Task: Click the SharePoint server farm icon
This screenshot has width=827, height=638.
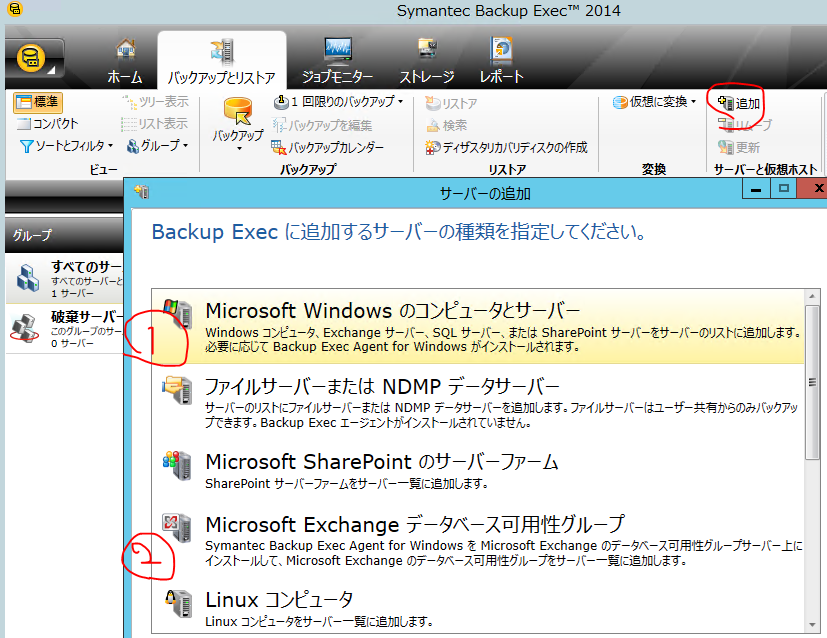Action: (x=177, y=466)
